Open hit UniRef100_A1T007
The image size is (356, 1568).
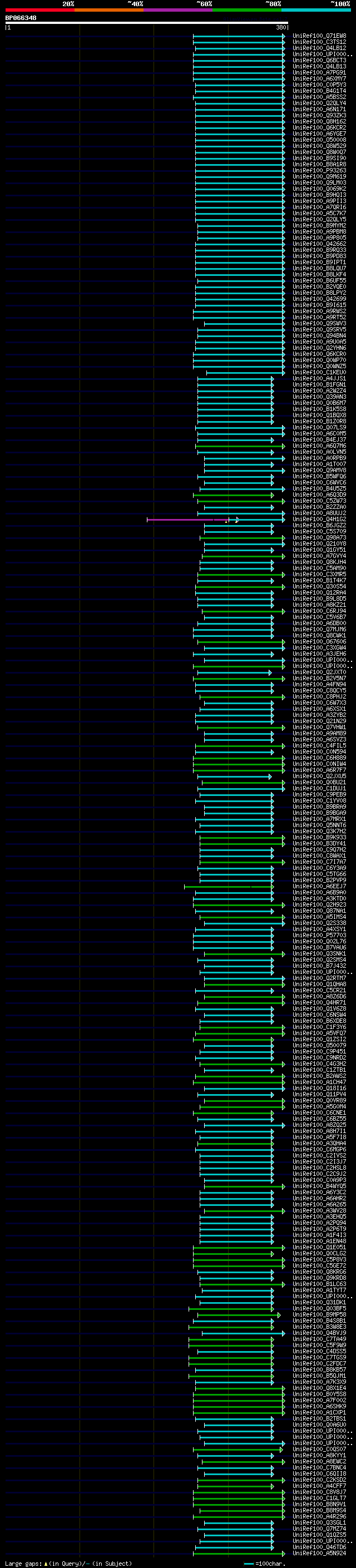[319, 464]
